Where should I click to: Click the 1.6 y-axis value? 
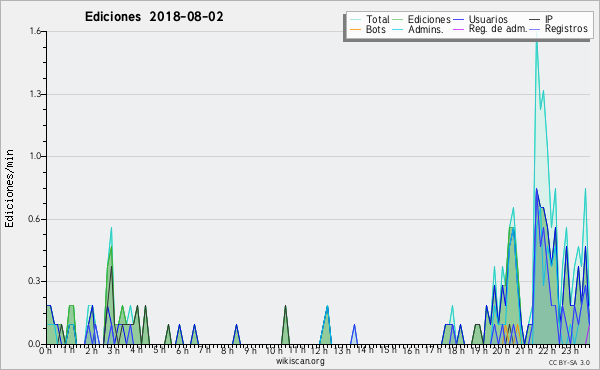[35, 31]
